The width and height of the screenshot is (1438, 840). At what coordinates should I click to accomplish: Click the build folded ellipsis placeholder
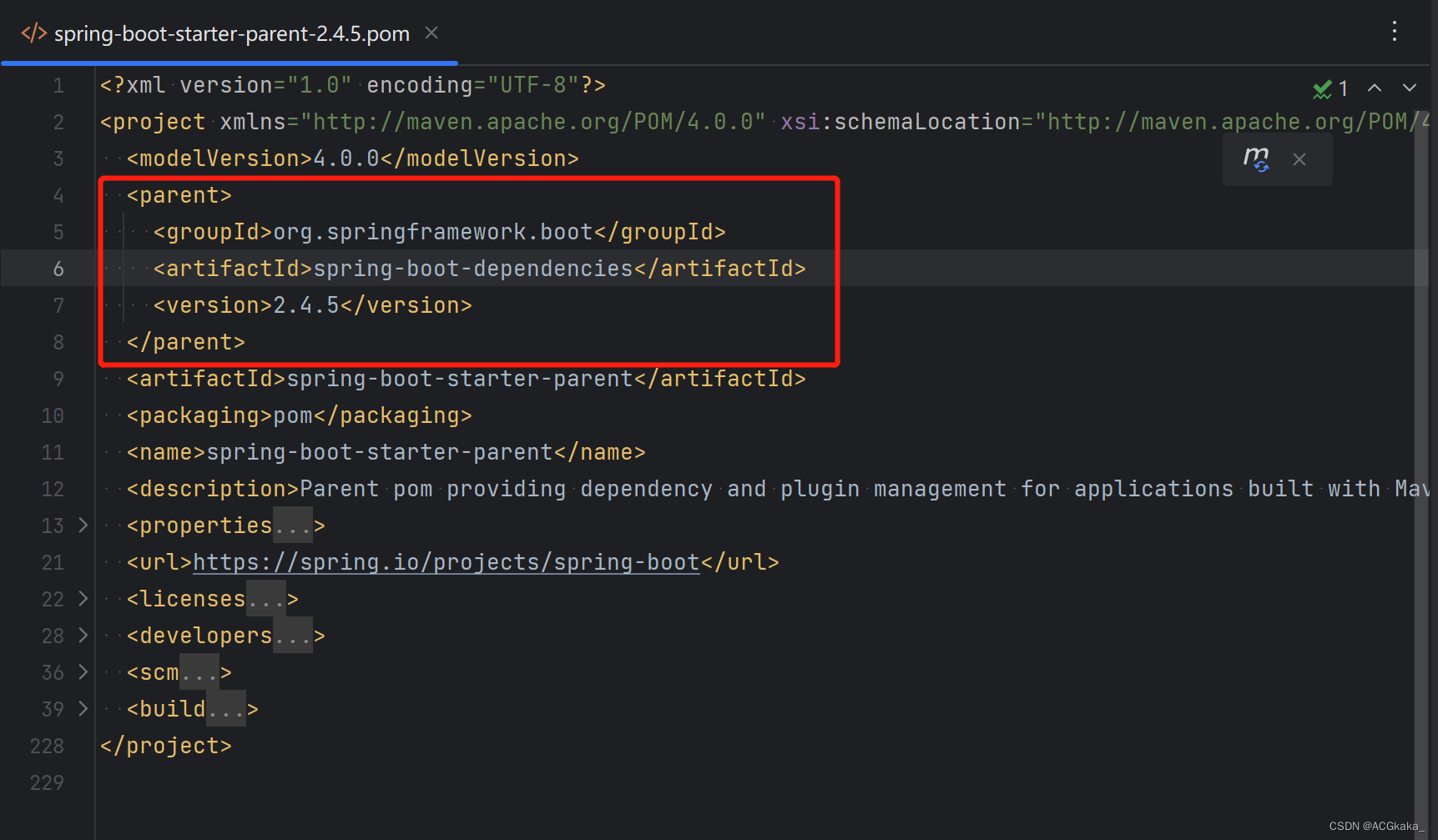(x=226, y=709)
